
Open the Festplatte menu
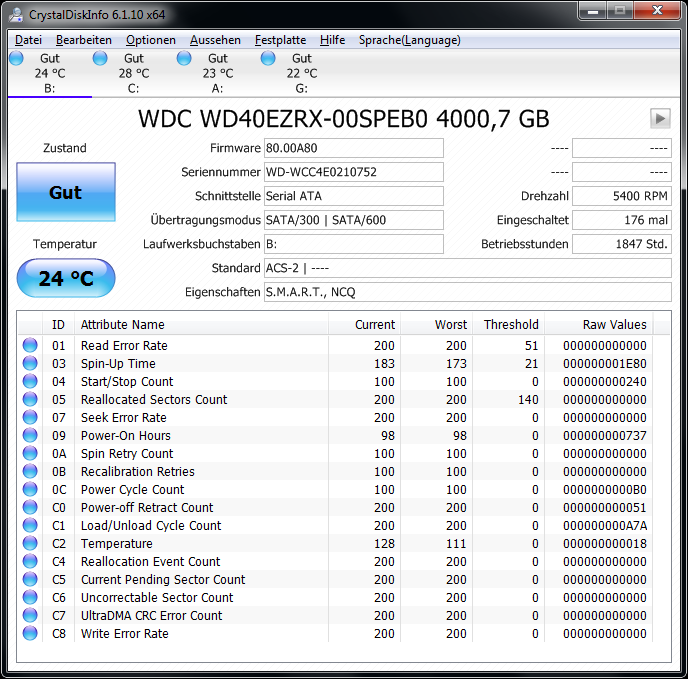point(280,40)
